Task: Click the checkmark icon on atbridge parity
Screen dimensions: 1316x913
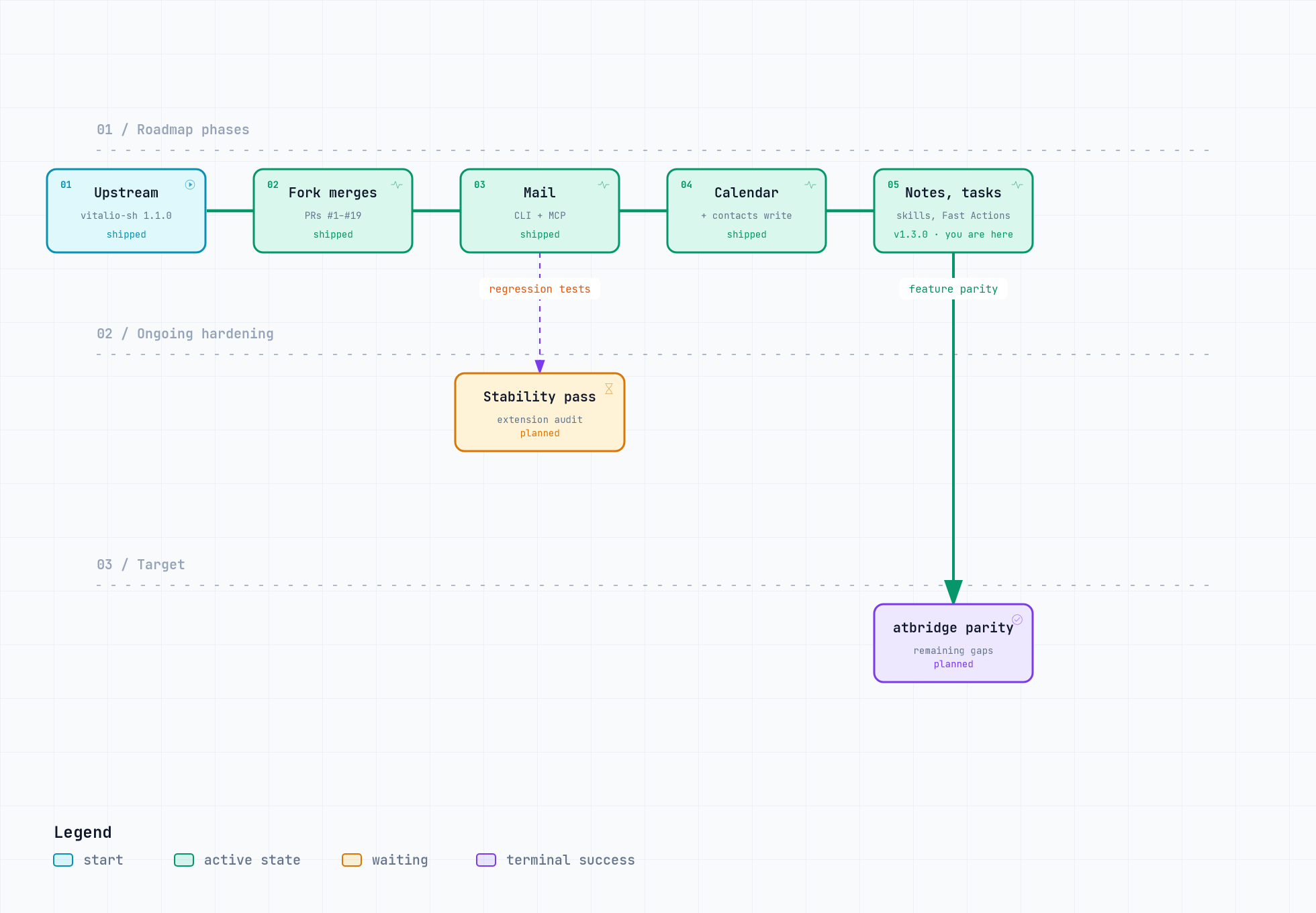Action: point(1017,620)
